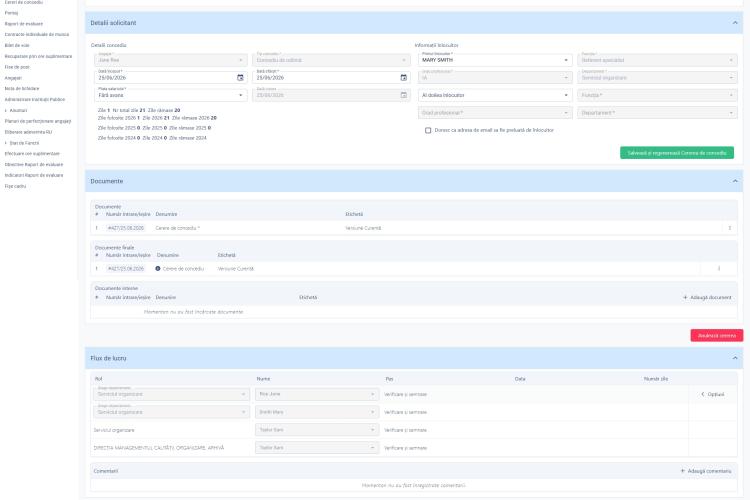
Task: Open Pontaj in the sidebar
Action: [11, 13]
